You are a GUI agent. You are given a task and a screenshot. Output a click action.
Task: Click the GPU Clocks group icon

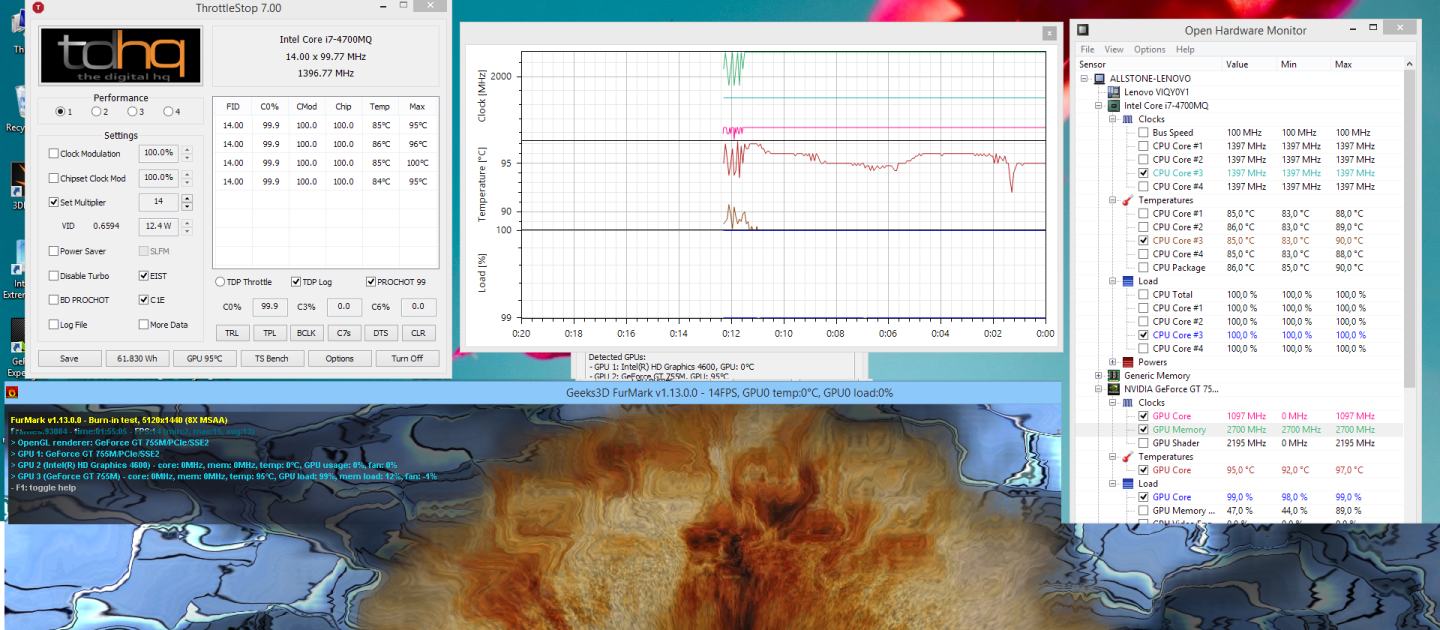(1128, 403)
